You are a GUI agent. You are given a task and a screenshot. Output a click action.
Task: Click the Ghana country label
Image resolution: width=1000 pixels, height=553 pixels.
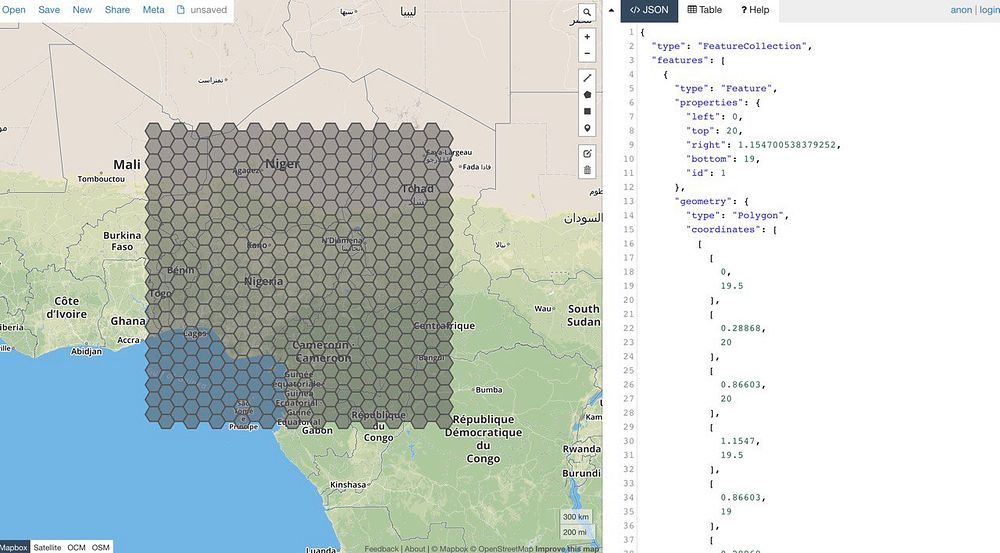click(x=128, y=321)
